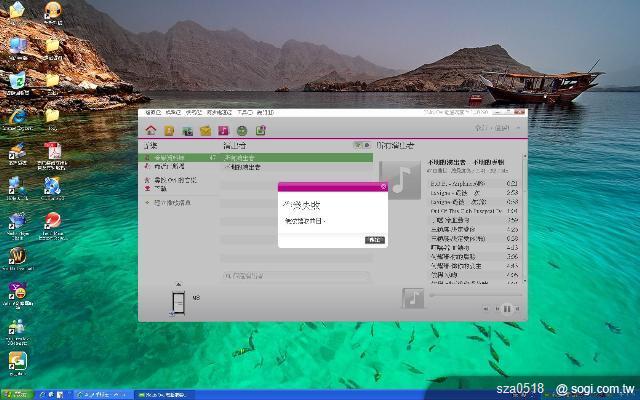Click the sign-in link at top right
The height and width of the screenshot is (400, 640).
491,128
